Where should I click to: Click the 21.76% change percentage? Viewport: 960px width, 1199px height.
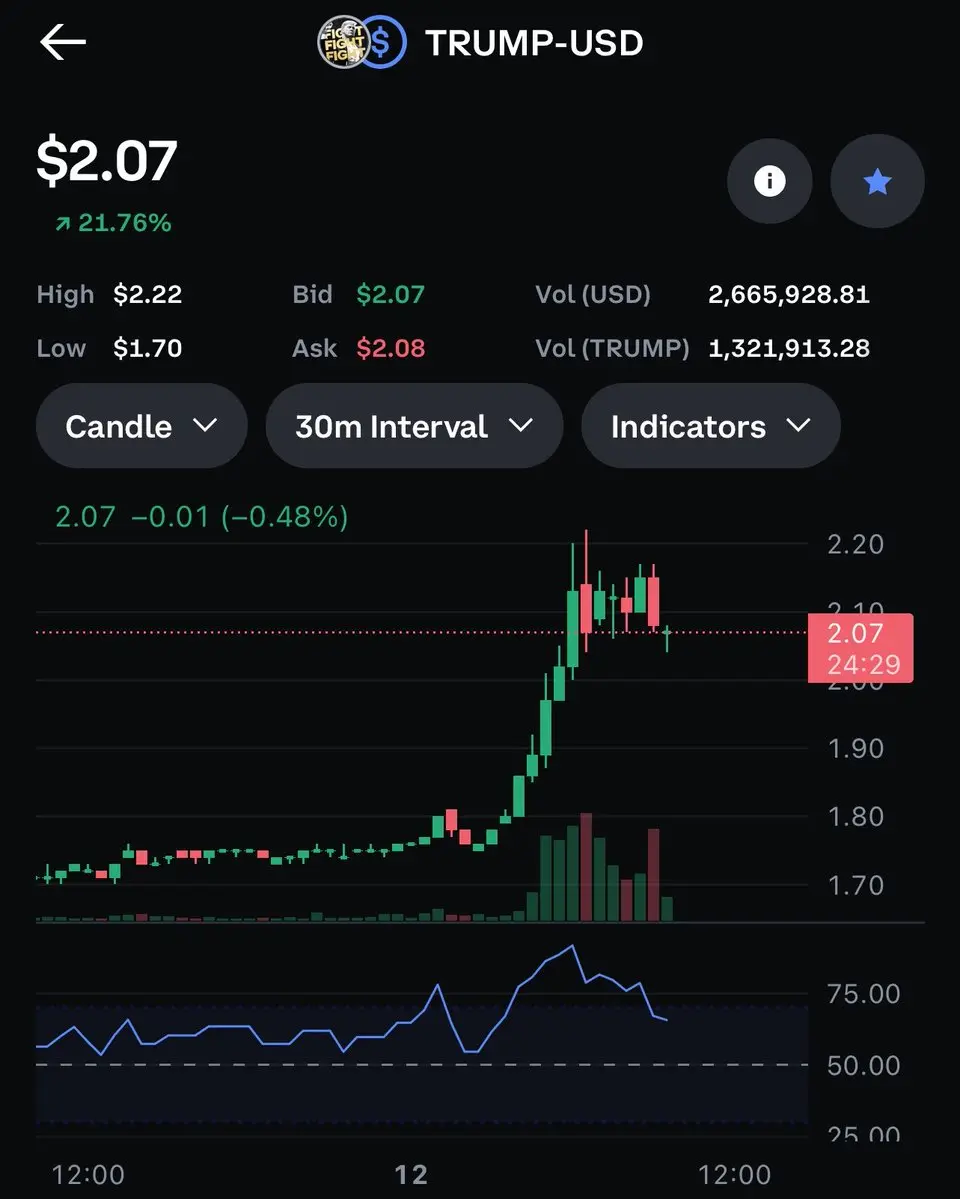[125, 223]
